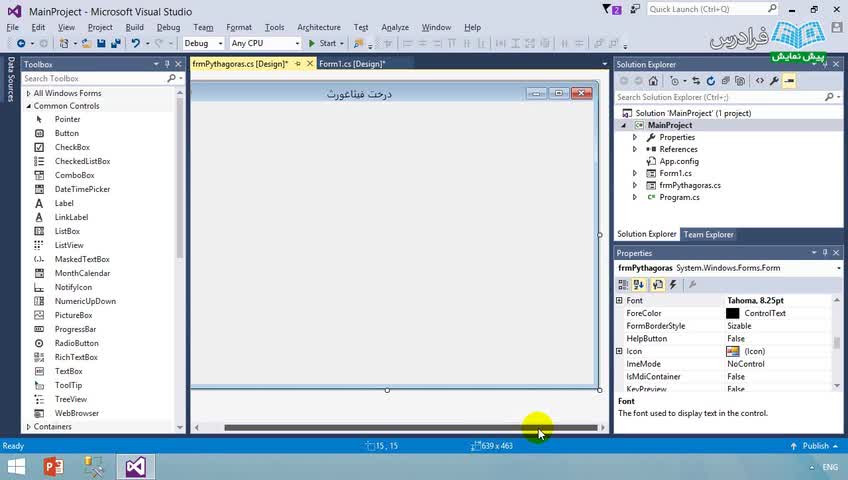Click the ForeColor black color swatch
The width and height of the screenshot is (848, 480).
click(x=732, y=314)
